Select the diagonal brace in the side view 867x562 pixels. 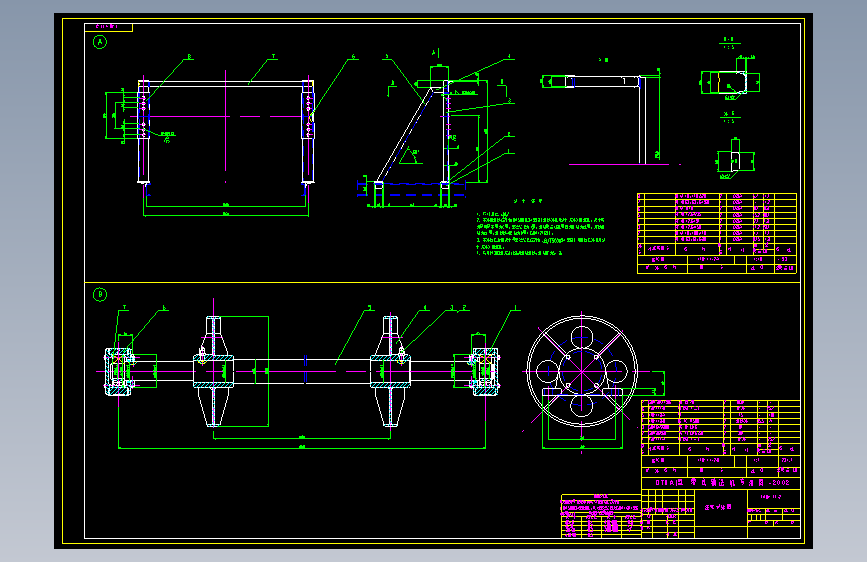[404, 135]
